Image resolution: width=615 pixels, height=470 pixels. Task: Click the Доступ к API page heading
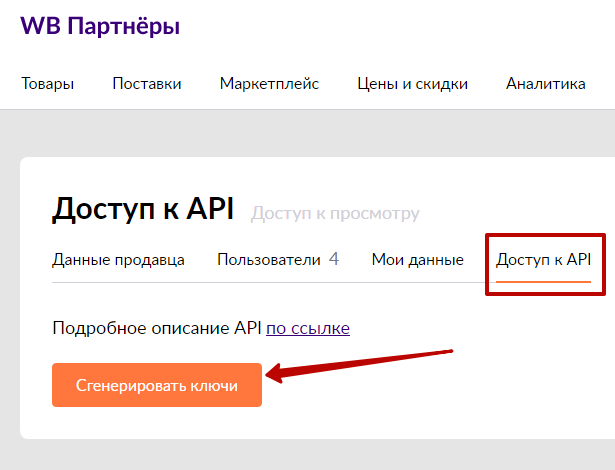click(x=143, y=209)
